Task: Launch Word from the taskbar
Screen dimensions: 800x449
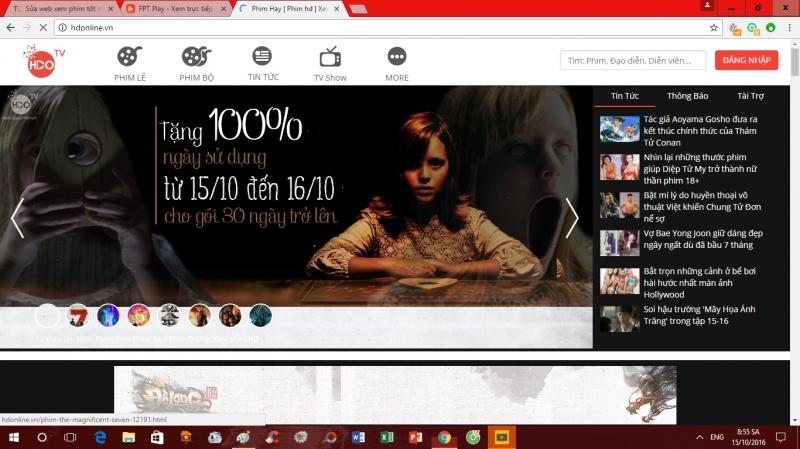Action: coord(358,438)
